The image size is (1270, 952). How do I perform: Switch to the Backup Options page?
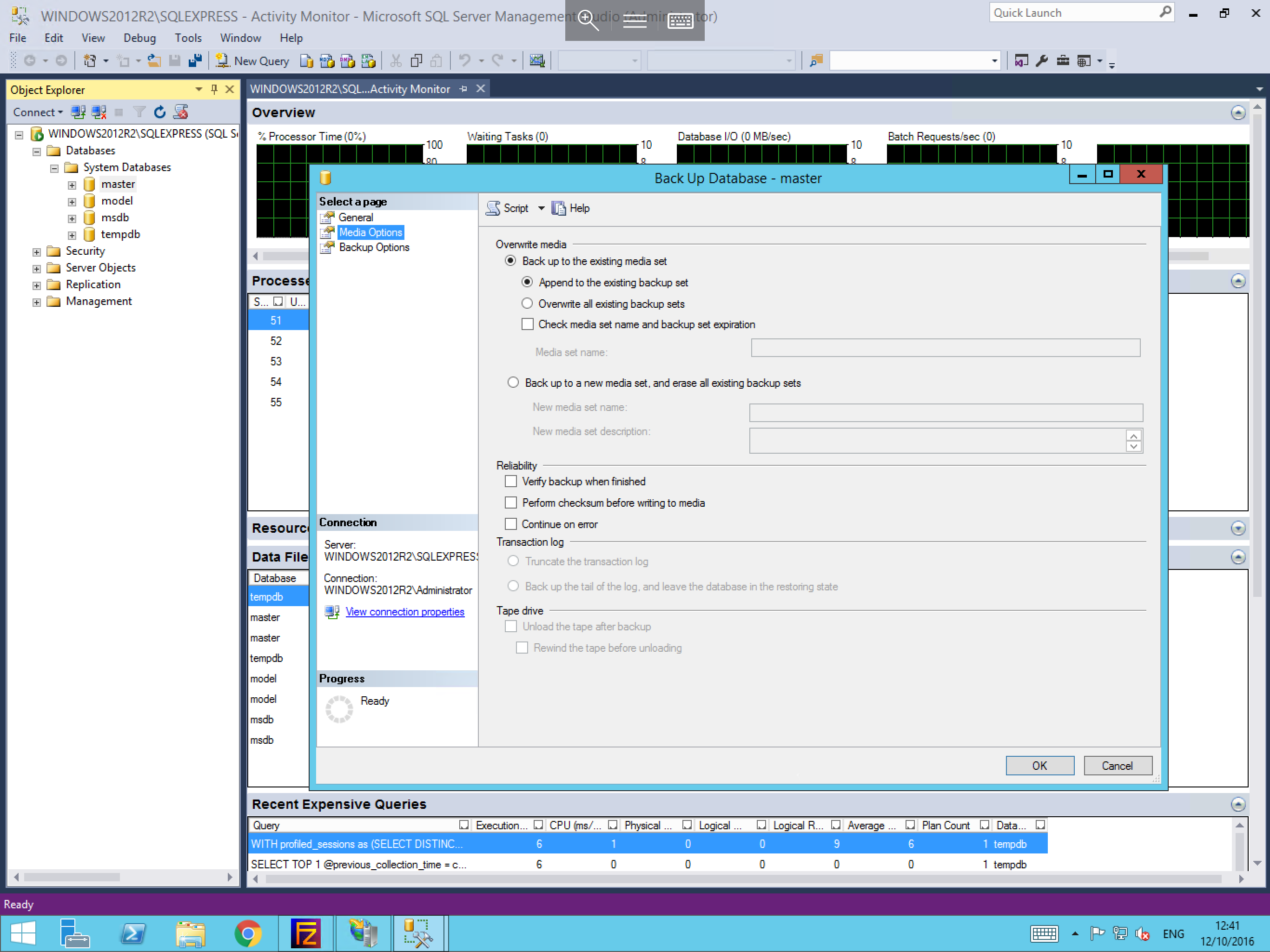click(x=374, y=247)
